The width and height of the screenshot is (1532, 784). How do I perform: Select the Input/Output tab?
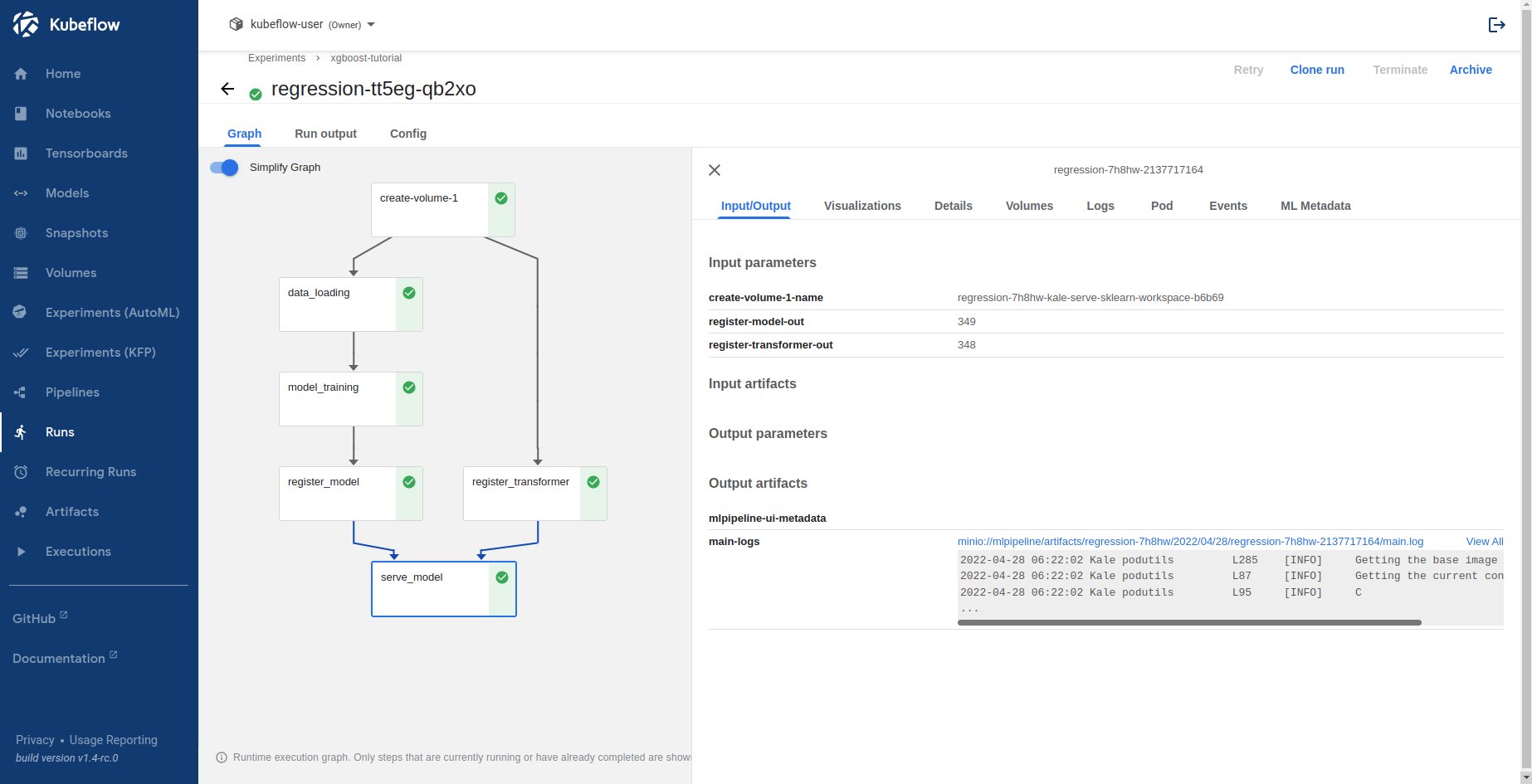[756, 206]
